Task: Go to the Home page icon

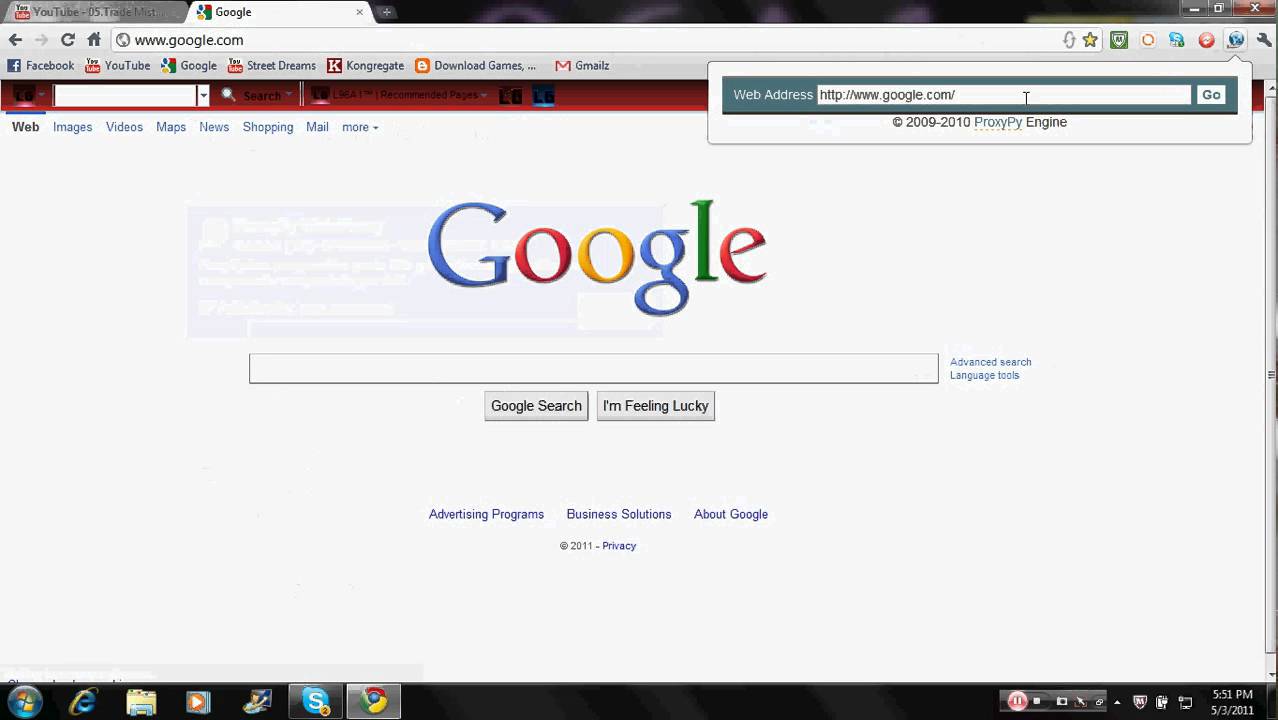Action: pyautogui.click(x=94, y=40)
